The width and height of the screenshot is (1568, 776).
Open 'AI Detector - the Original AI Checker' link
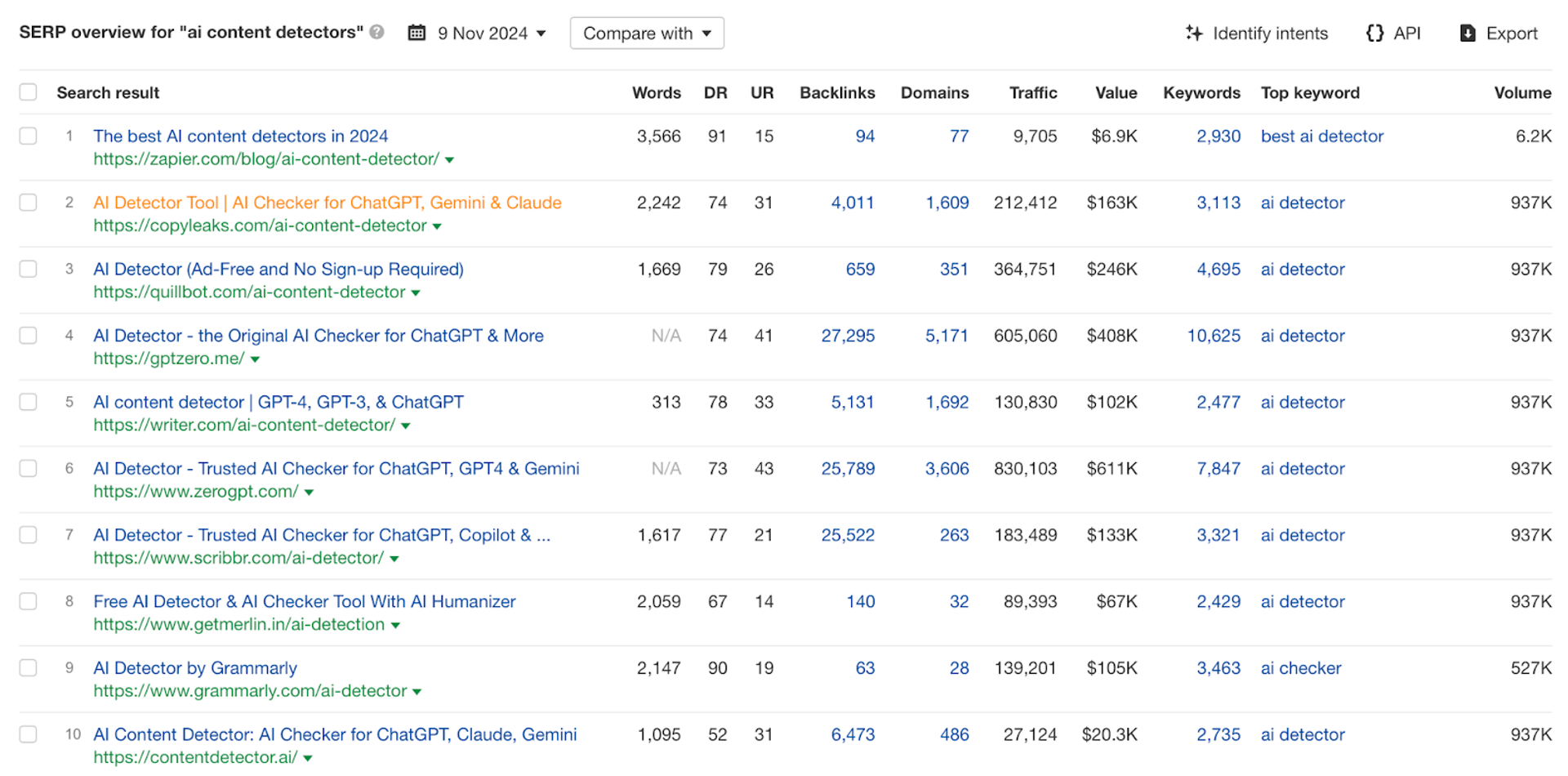pos(318,335)
